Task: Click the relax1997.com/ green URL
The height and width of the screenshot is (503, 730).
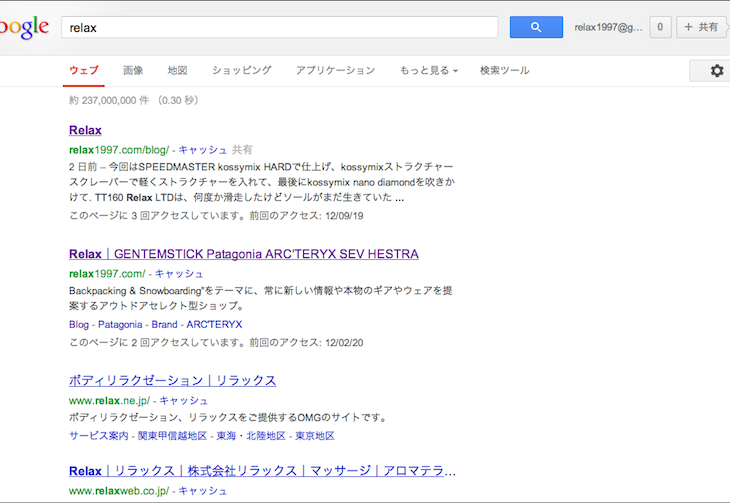Action: point(107,273)
